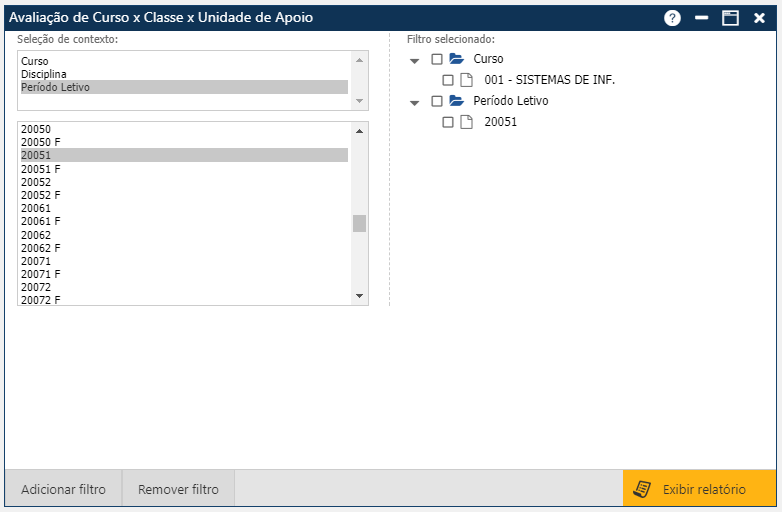Click the Período Letivo folder icon
This screenshot has width=782, height=512.
457,101
